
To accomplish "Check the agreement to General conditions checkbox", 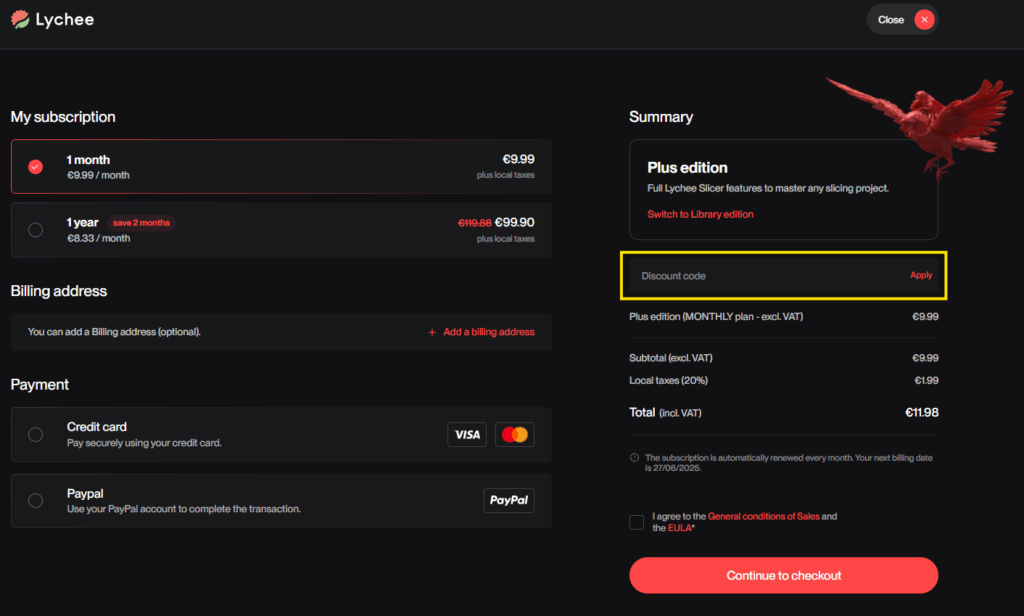I will (636, 521).
